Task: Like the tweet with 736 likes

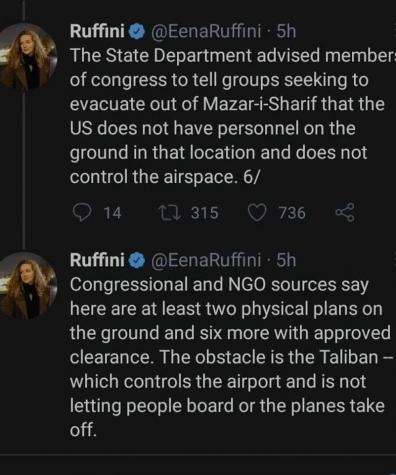Action: tap(257, 213)
